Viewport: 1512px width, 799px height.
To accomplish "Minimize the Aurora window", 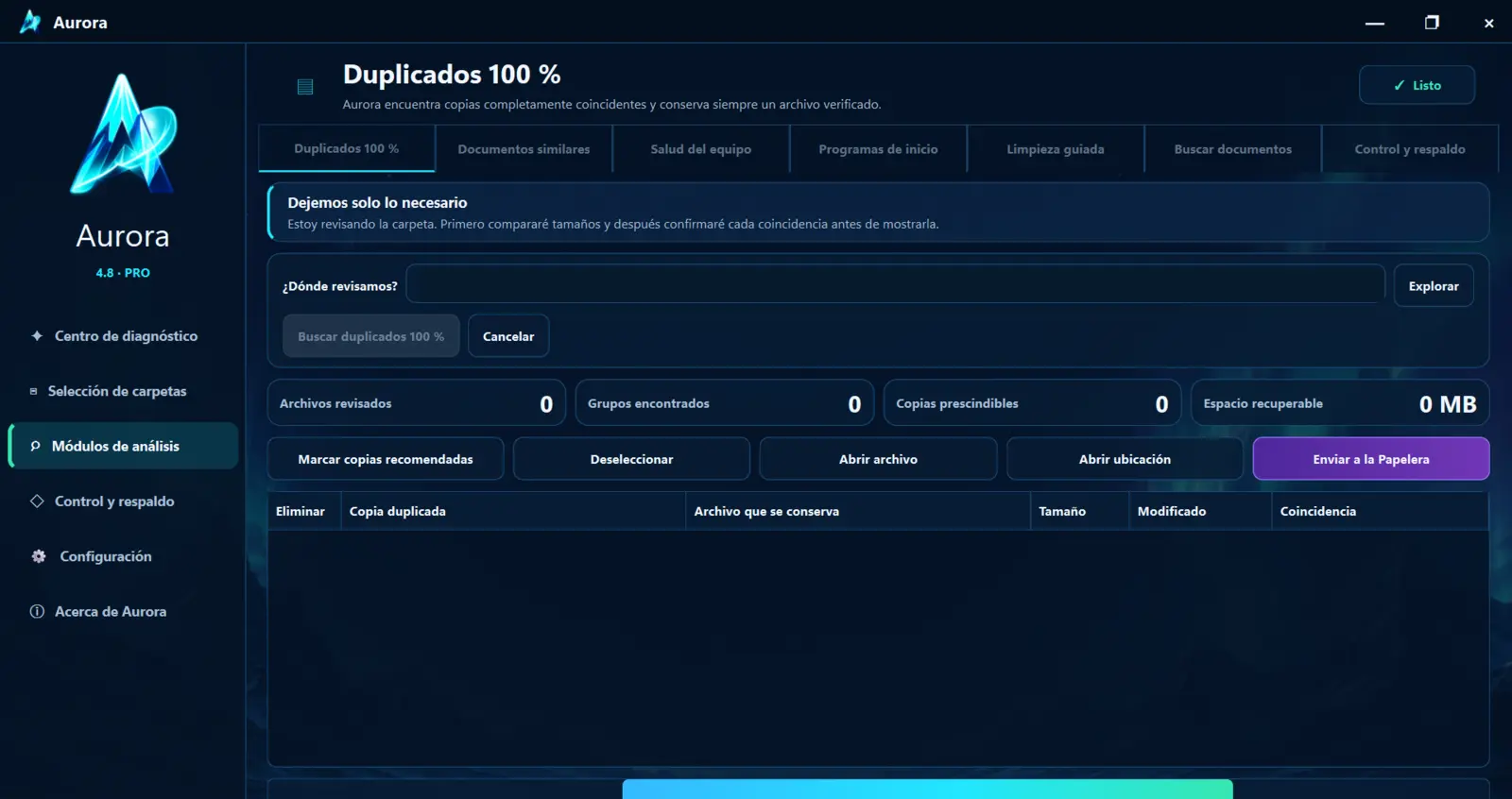I will [1375, 23].
